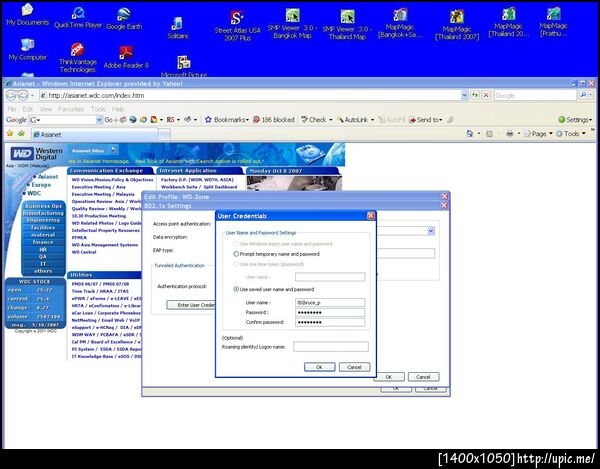Open the Favorites menu
The width and height of the screenshot is (600, 469).
[x=71, y=109]
